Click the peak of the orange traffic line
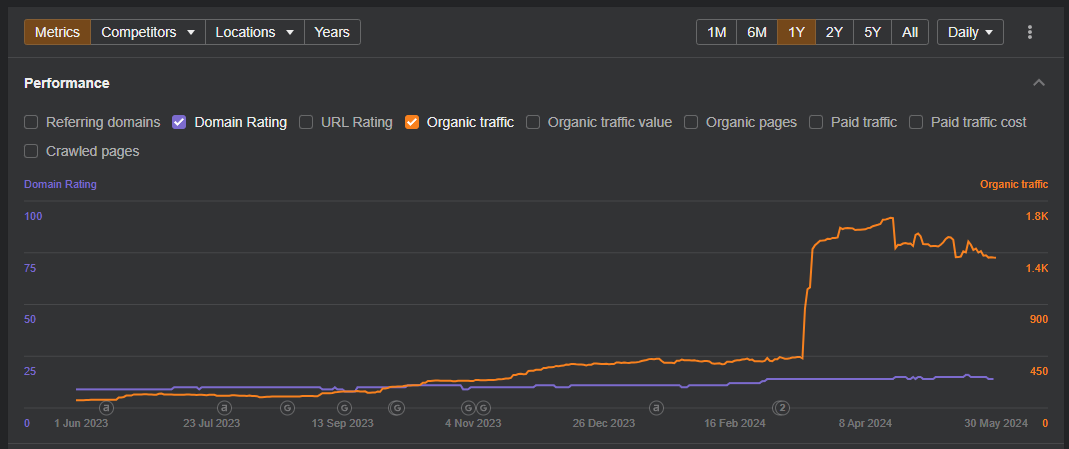Screen dimensions: 1069x449 (x=890, y=218)
